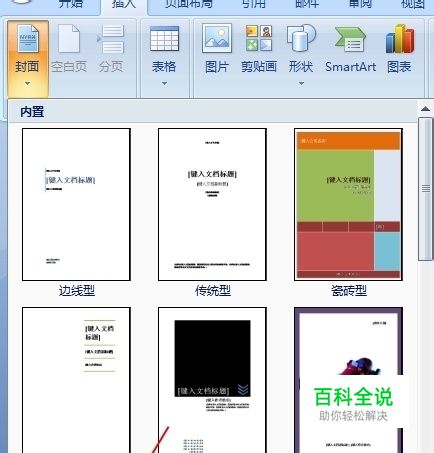Choose the 边线型 cover page thumbnail
Image resolution: width=434 pixels, height=453 pixels.
(76, 204)
